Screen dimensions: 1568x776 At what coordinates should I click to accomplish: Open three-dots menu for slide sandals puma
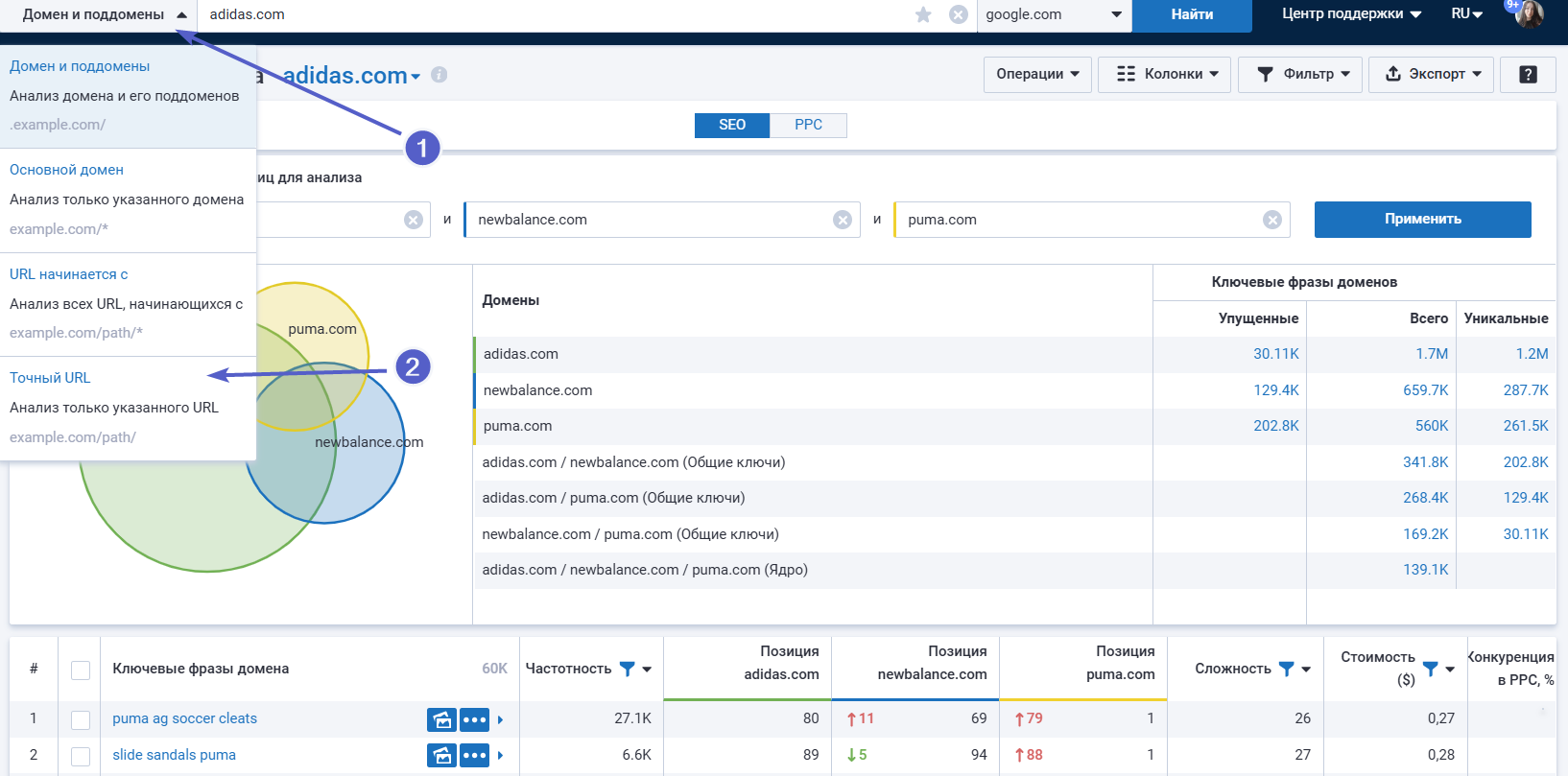475,756
